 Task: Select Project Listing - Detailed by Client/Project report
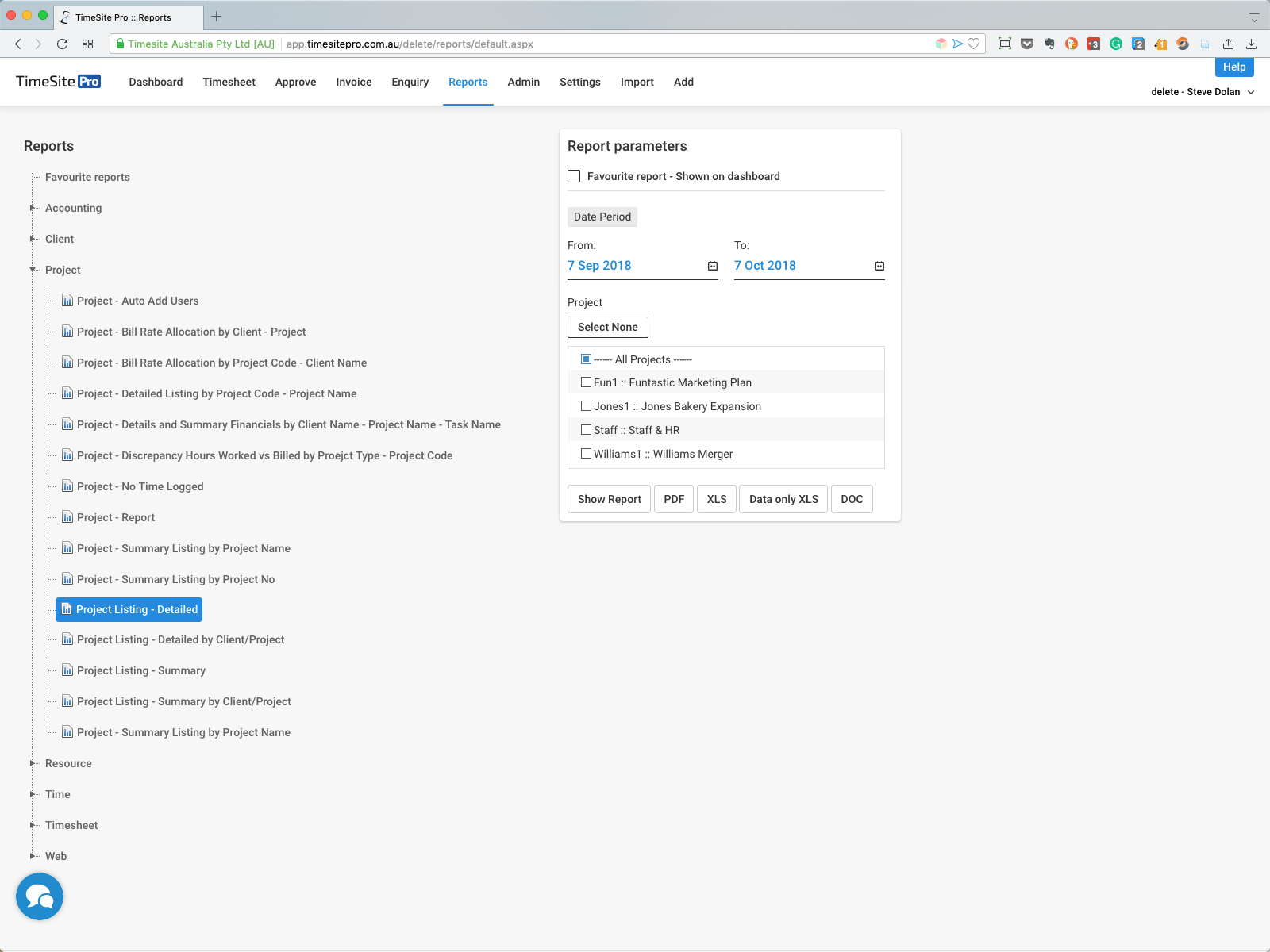(180, 639)
